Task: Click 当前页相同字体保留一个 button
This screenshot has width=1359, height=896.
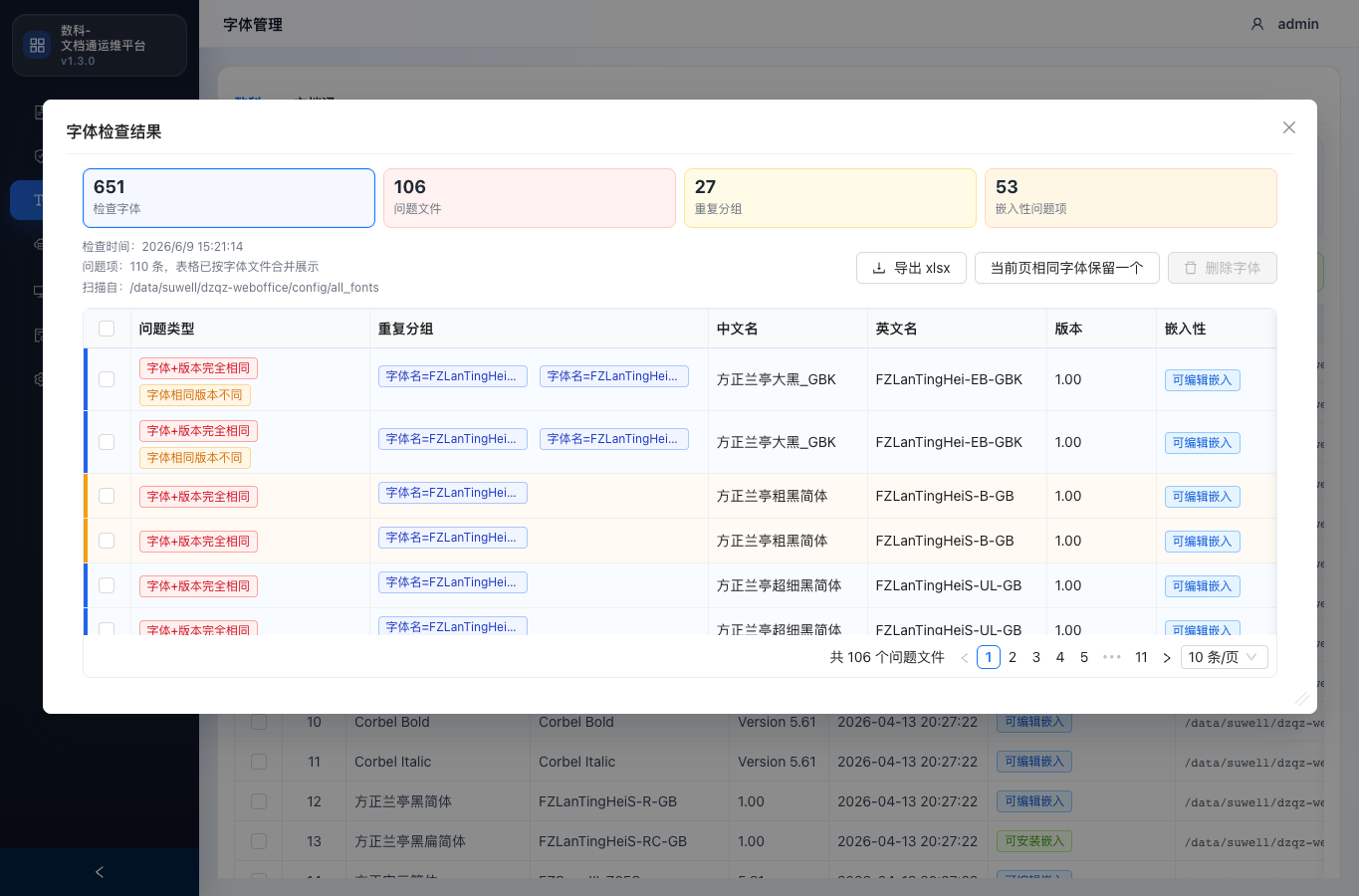Action: 1066,268
